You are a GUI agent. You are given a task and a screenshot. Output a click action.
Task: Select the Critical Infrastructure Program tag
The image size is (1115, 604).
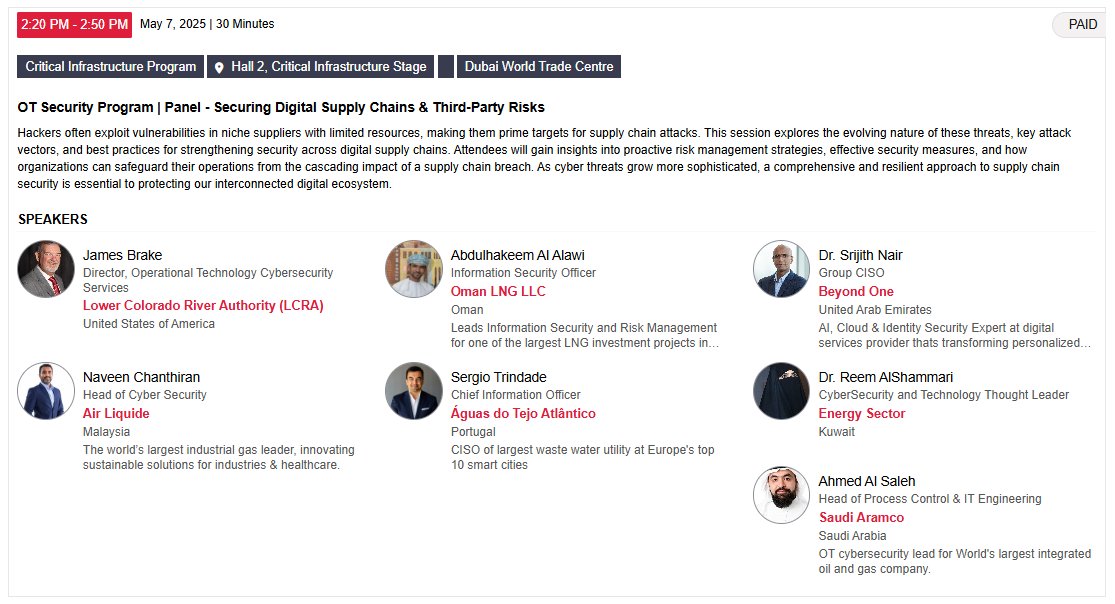[x=110, y=66]
